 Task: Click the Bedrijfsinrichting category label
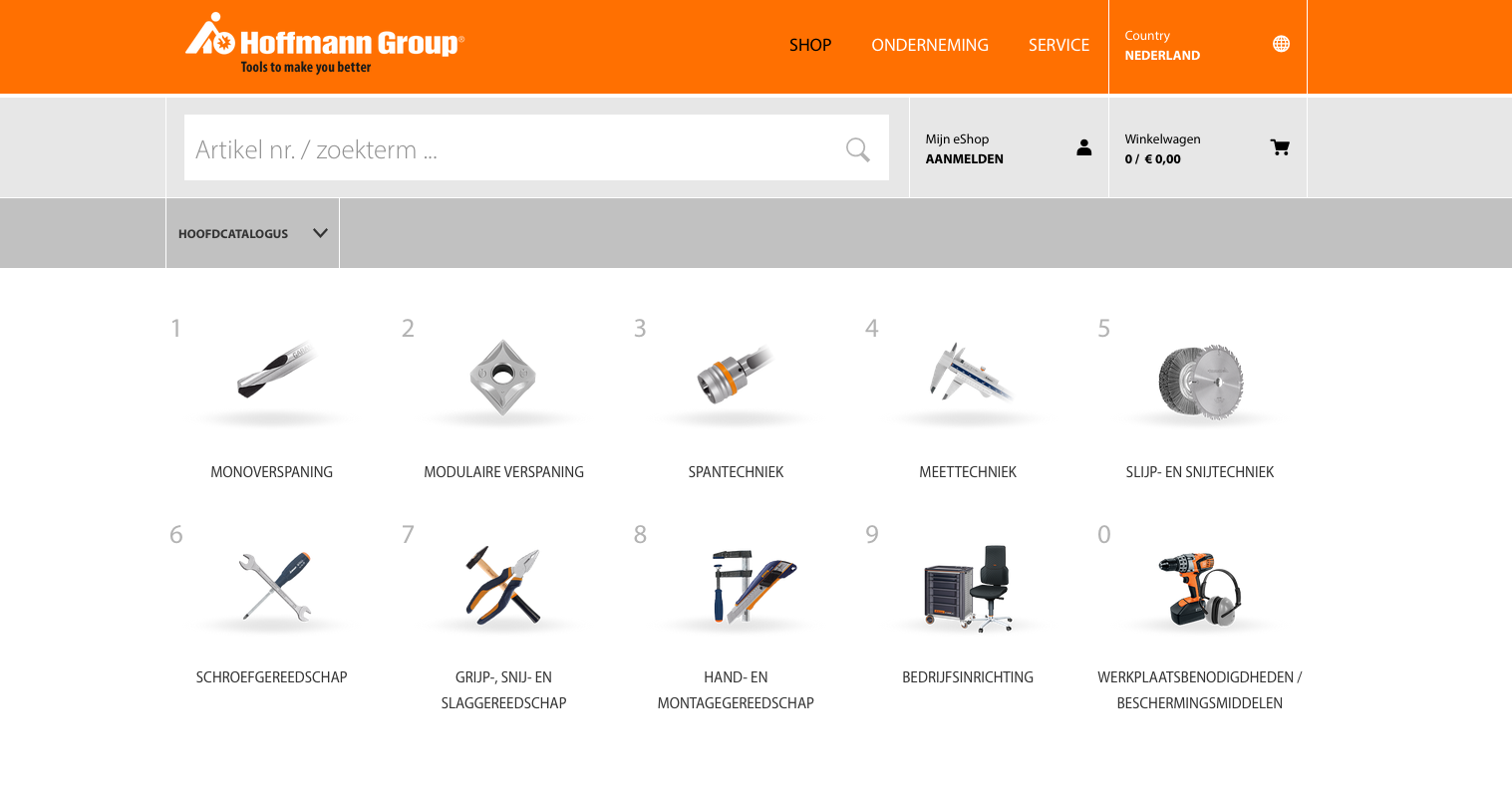pos(967,677)
